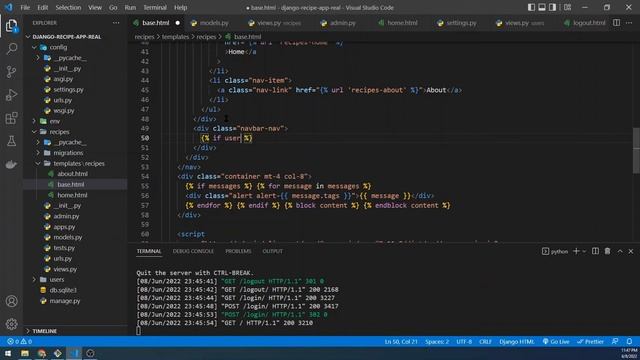Click the editor vertical scrollbar
The height and width of the screenshot is (360, 640).
[636, 150]
